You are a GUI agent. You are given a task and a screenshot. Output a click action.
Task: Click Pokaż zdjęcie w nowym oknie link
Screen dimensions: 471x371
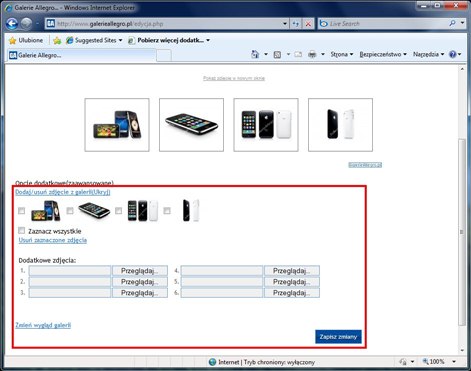[x=234, y=78]
